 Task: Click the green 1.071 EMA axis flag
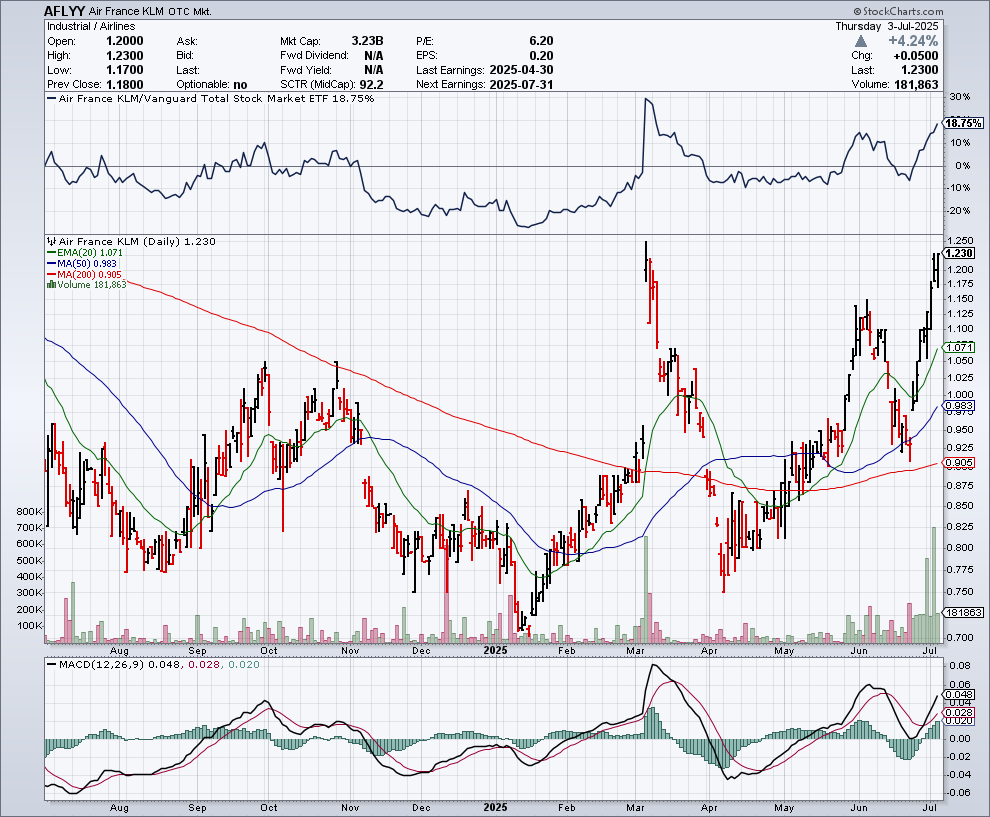coord(960,347)
